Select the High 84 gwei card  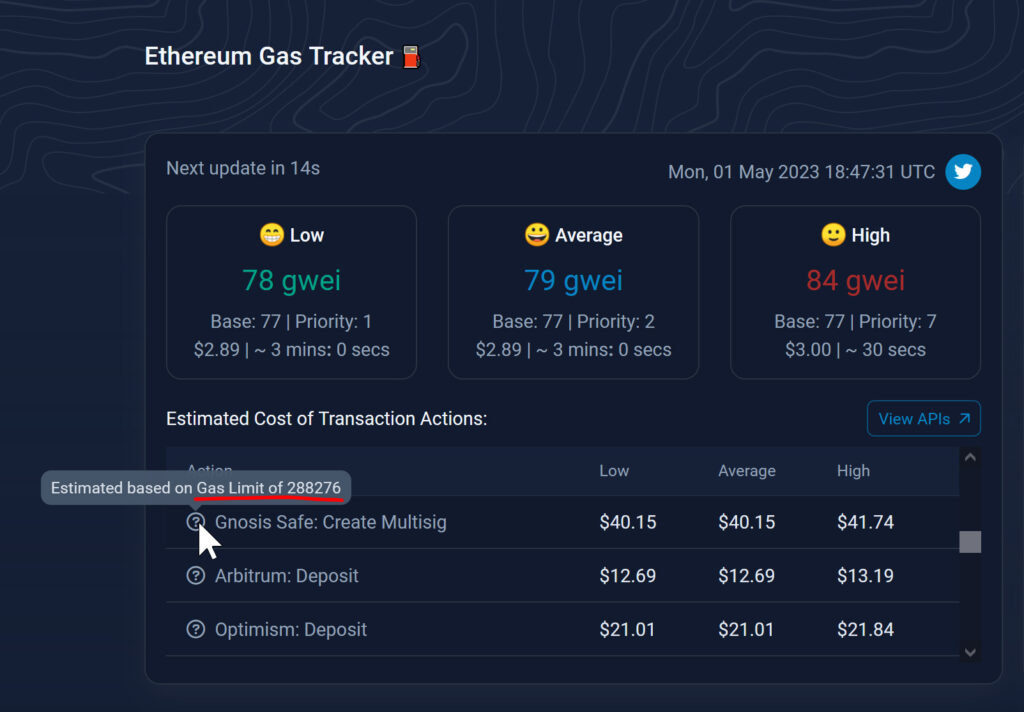[x=855, y=292]
